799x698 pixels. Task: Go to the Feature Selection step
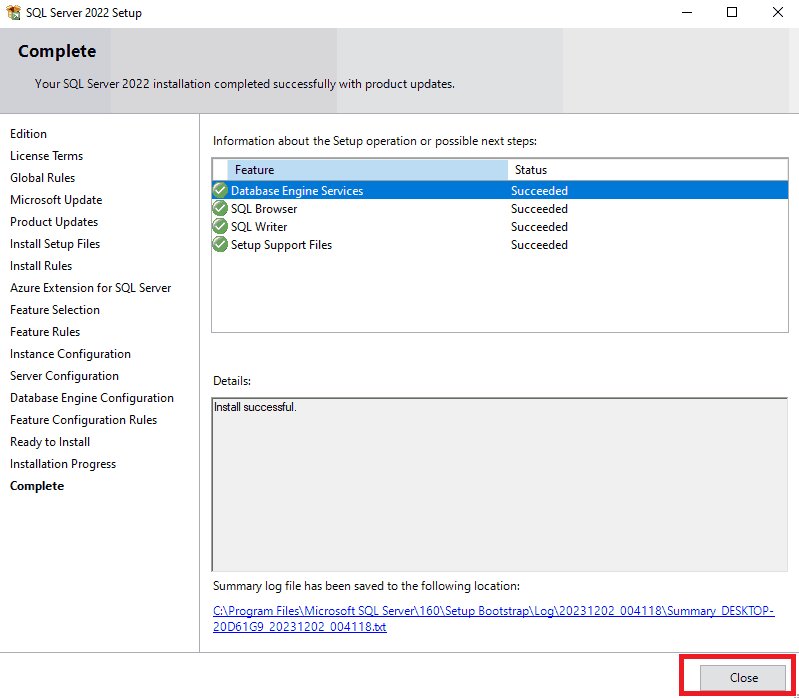(55, 310)
